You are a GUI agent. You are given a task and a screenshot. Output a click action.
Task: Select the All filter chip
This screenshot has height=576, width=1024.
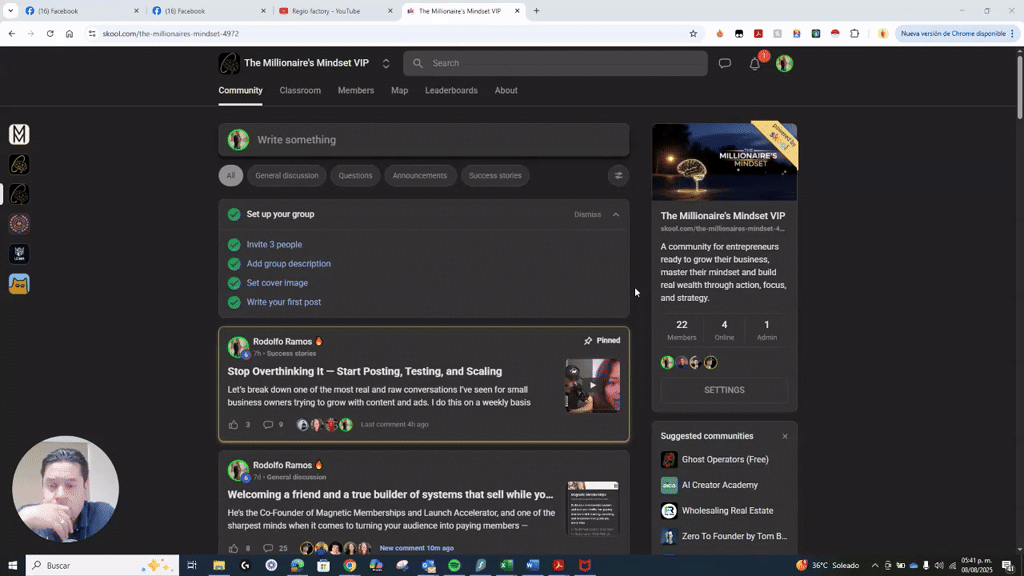[231, 176]
